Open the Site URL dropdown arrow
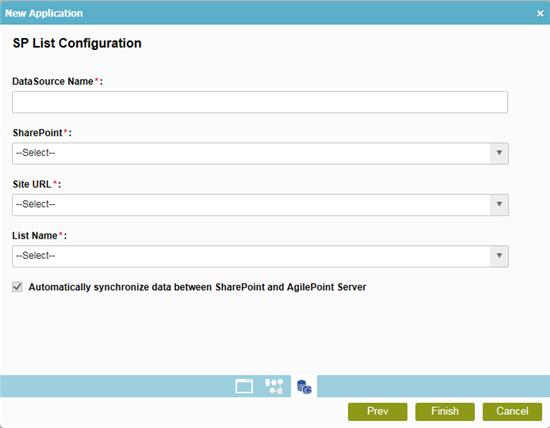 point(499,205)
